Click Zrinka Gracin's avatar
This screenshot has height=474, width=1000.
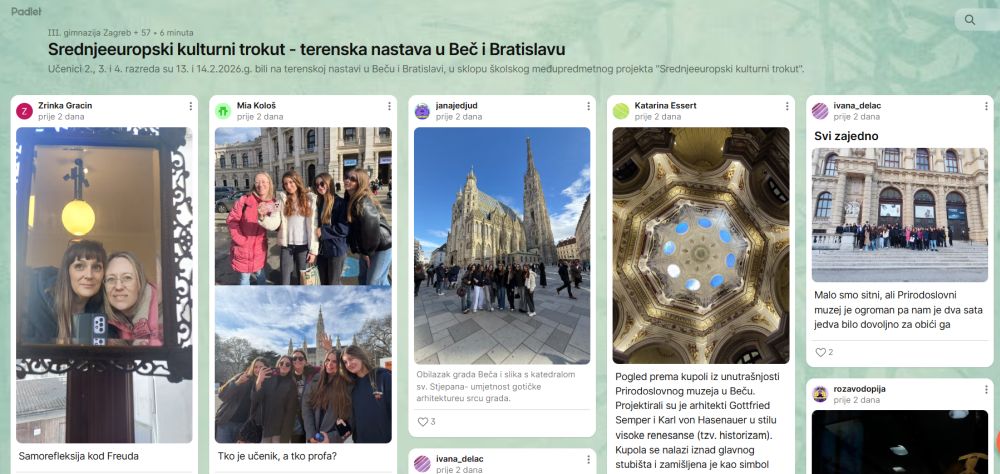point(24,111)
